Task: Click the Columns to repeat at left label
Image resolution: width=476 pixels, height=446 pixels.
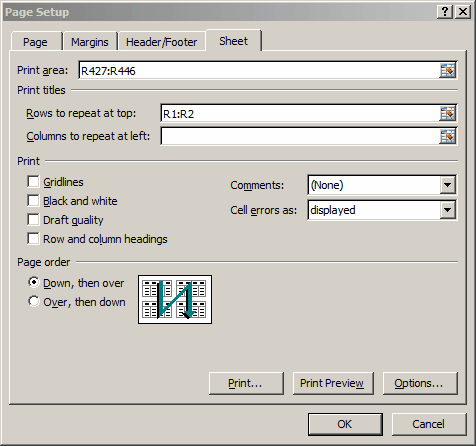Action: coord(88,136)
